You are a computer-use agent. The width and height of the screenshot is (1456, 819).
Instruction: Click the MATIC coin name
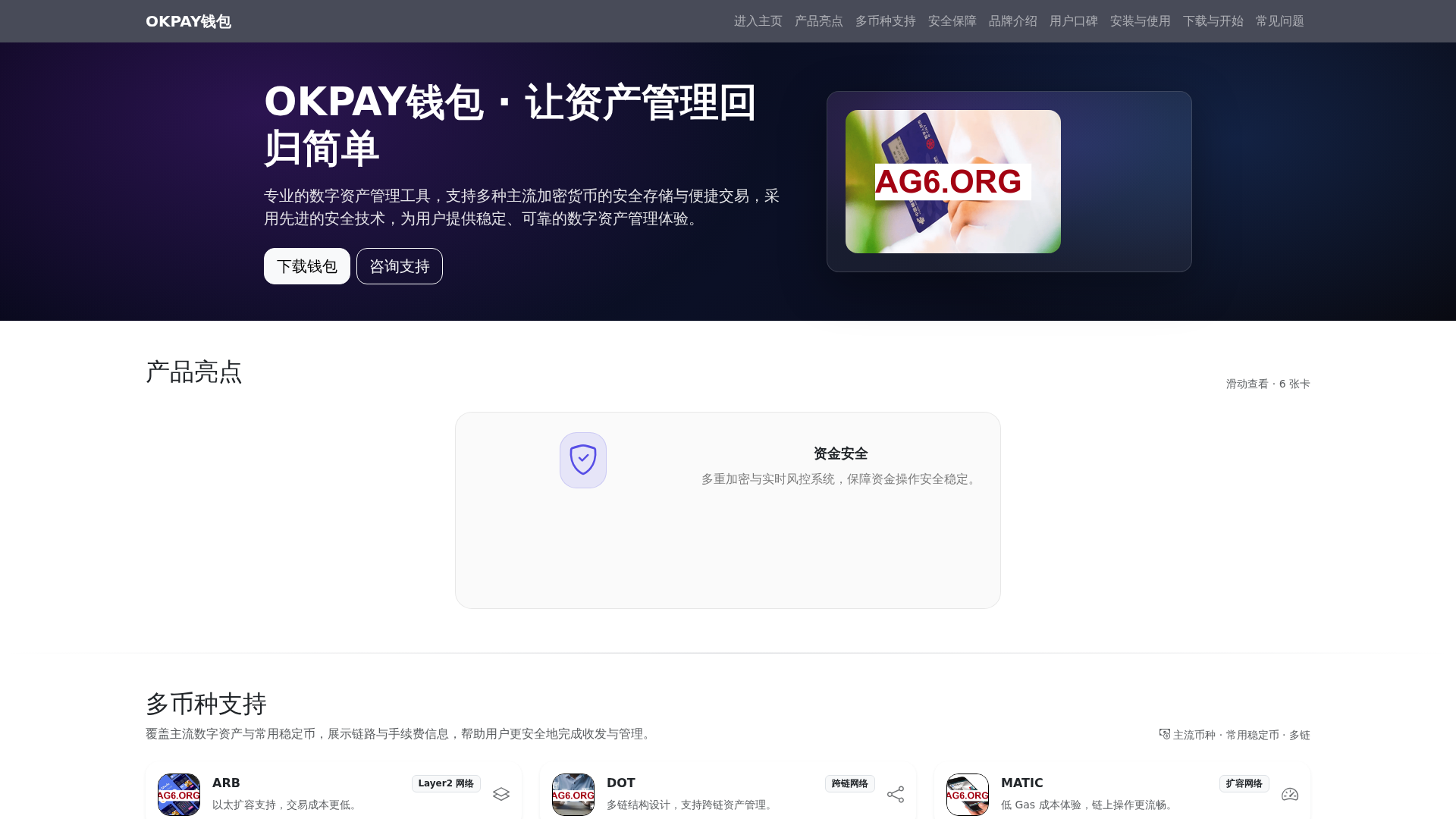click(1022, 783)
